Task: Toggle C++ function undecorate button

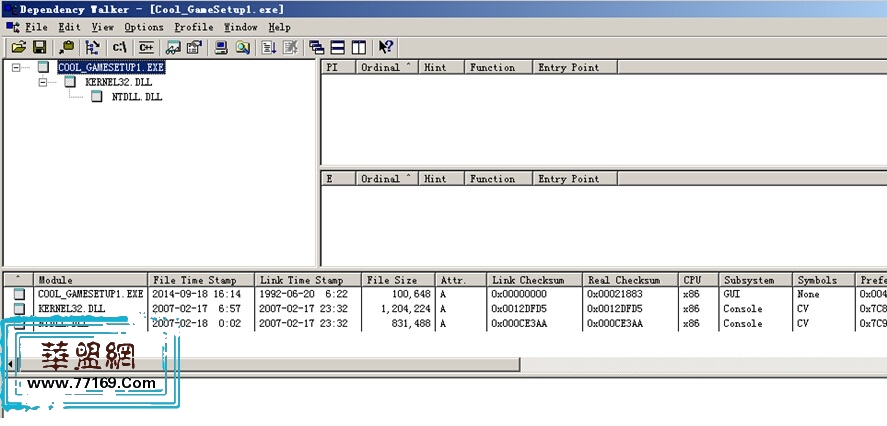Action: [147, 47]
